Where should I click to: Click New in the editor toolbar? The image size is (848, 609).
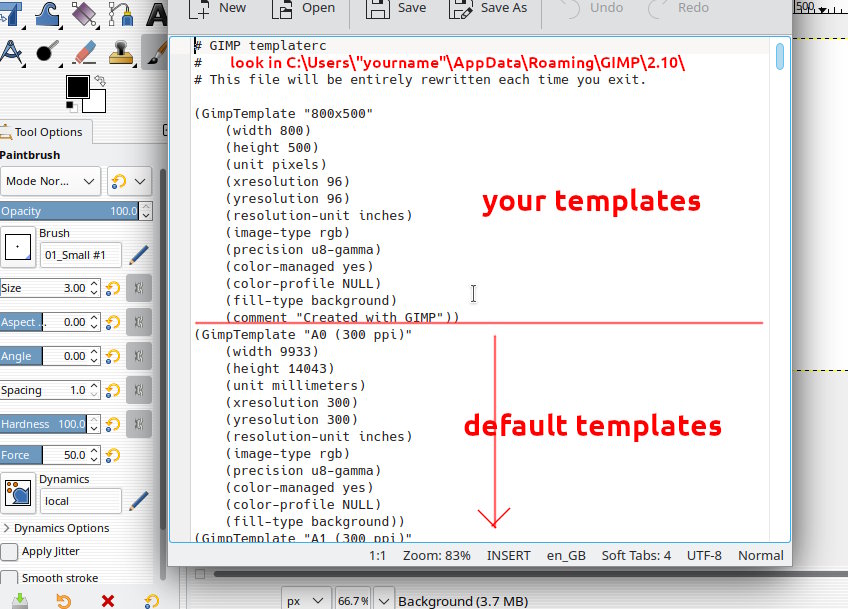click(x=217, y=8)
